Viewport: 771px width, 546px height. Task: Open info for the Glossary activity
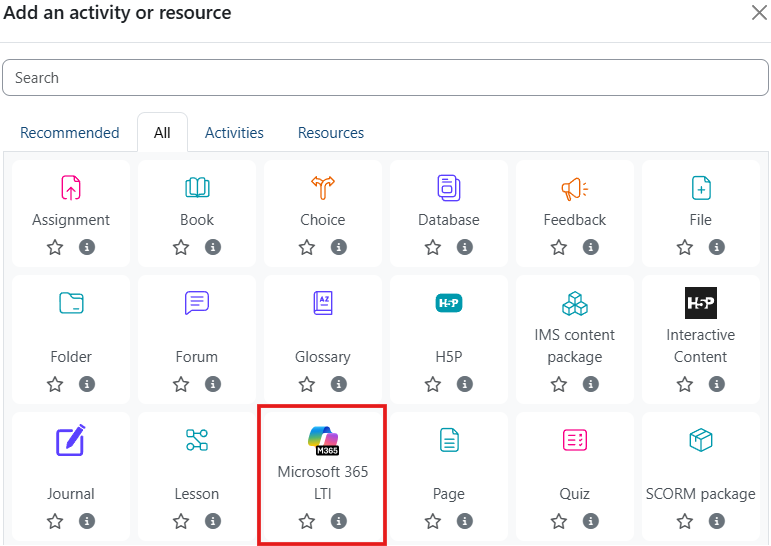[339, 384]
